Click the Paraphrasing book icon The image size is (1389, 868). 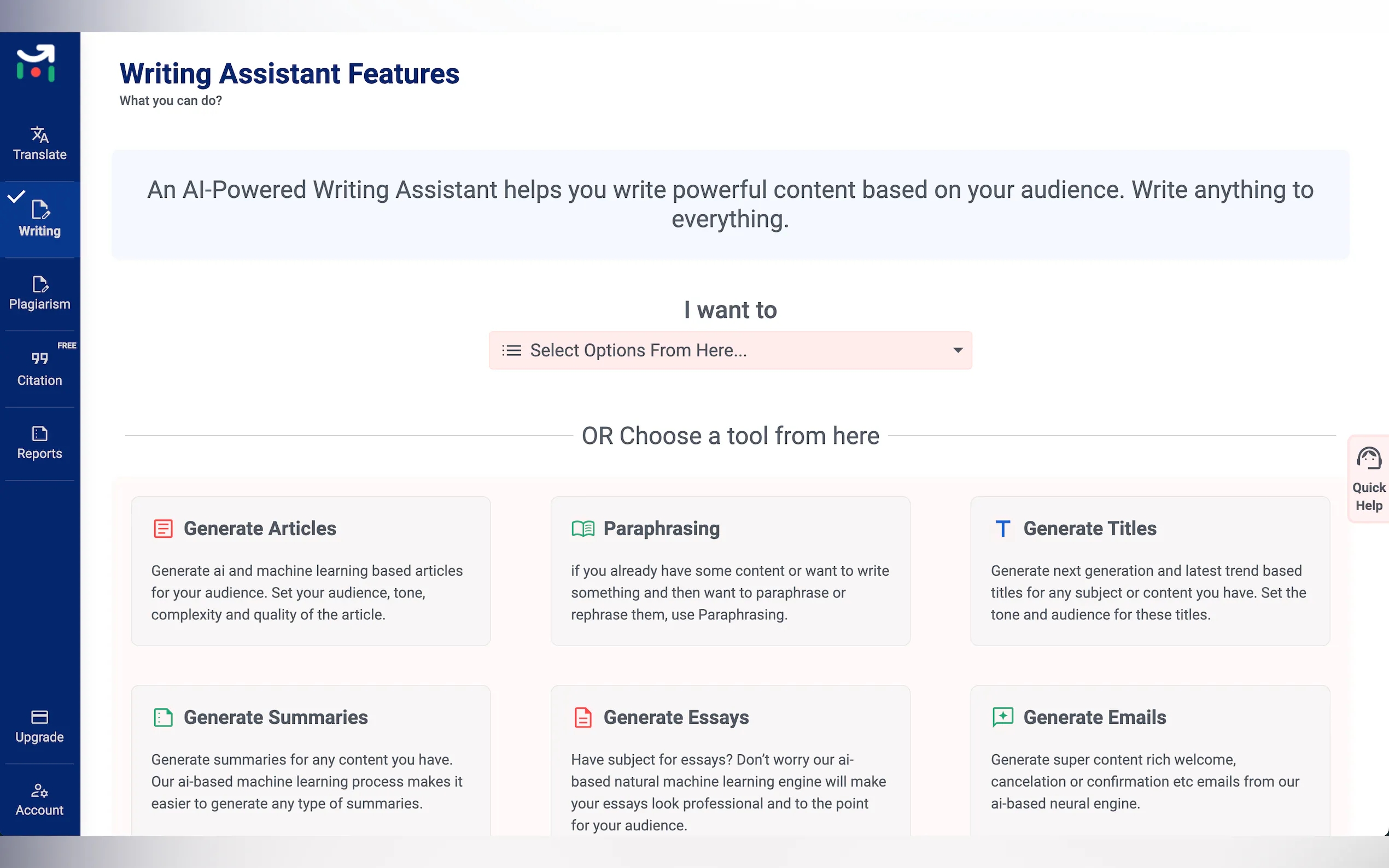tap(583, 528)
